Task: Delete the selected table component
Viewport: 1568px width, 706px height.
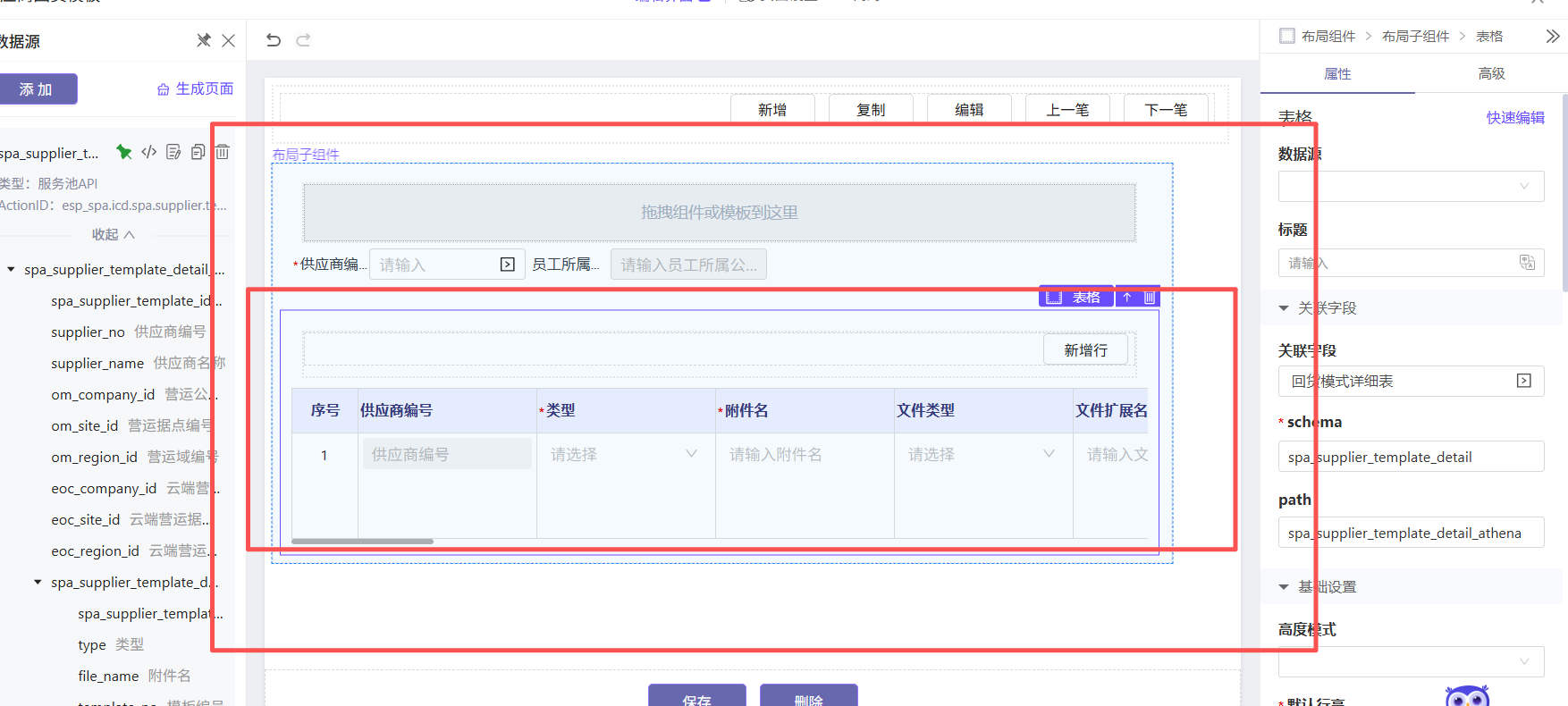Action: (1150, 298)
